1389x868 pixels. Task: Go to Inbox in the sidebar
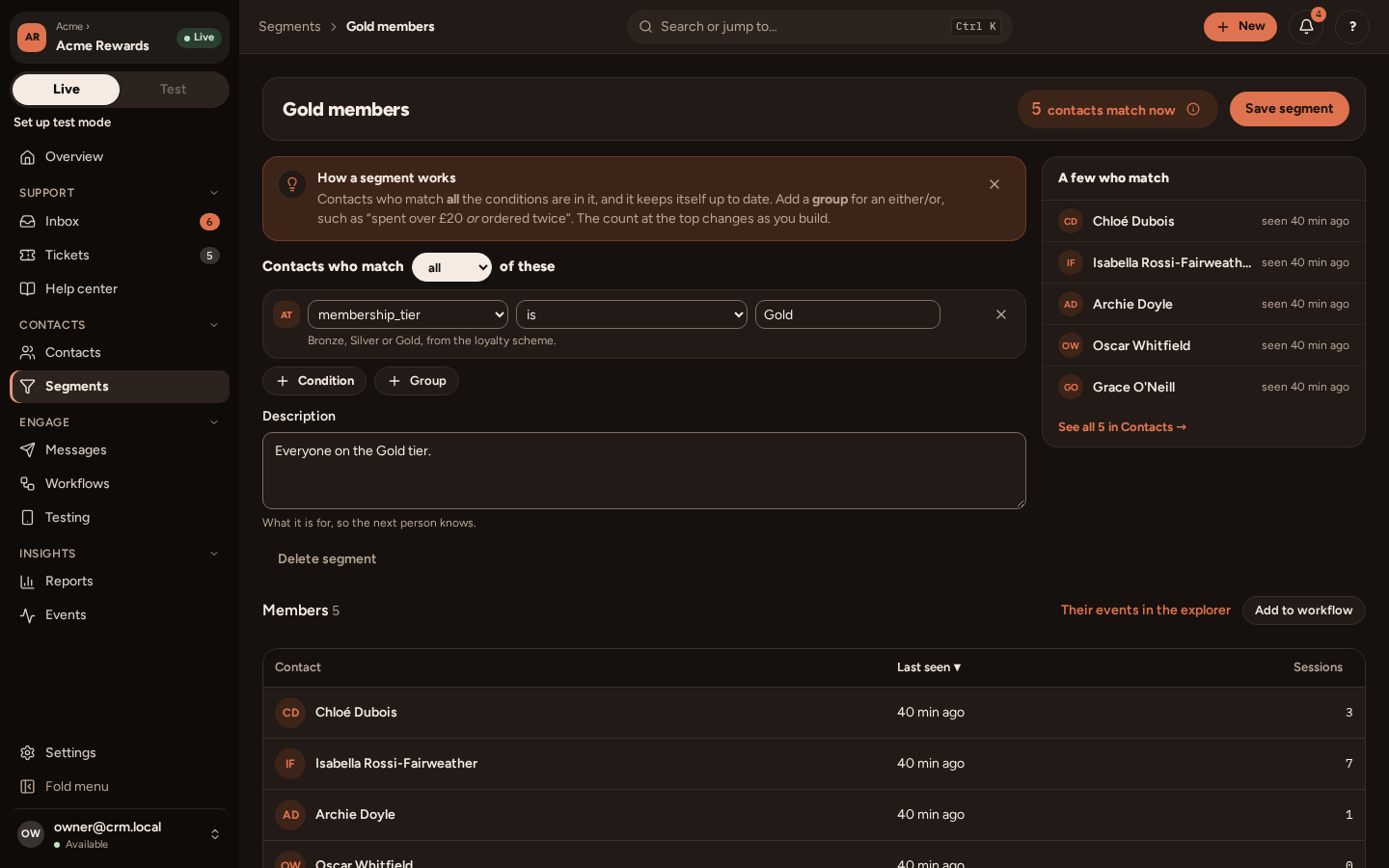coord(120,222)
